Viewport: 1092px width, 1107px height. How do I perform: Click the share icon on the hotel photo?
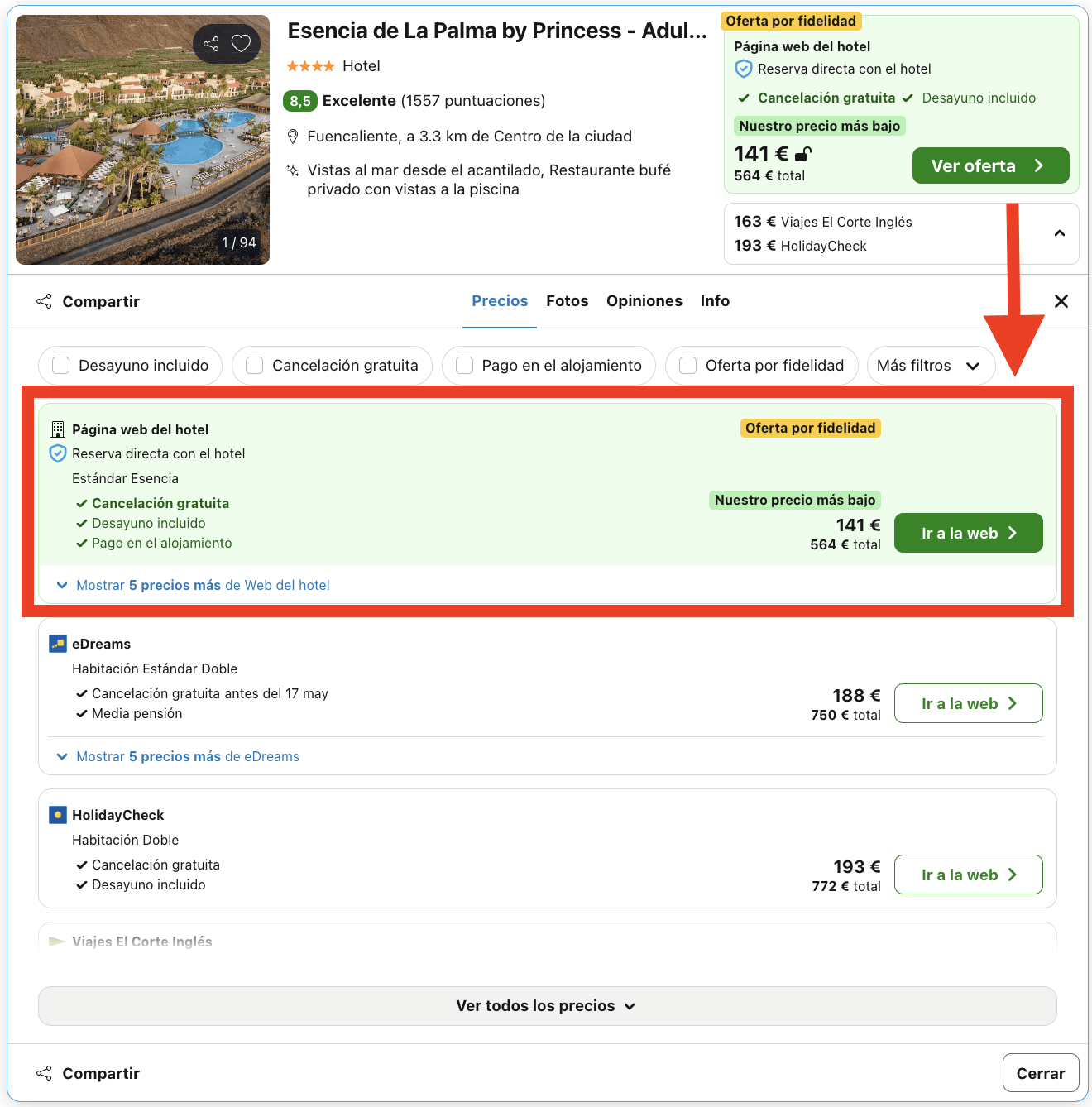coord(211,43)
